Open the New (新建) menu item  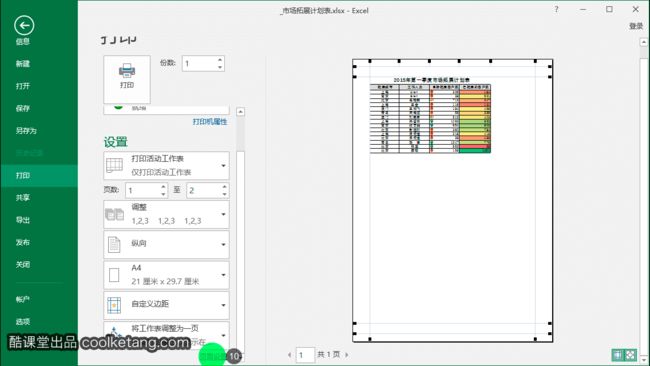(x=23, y=63)
